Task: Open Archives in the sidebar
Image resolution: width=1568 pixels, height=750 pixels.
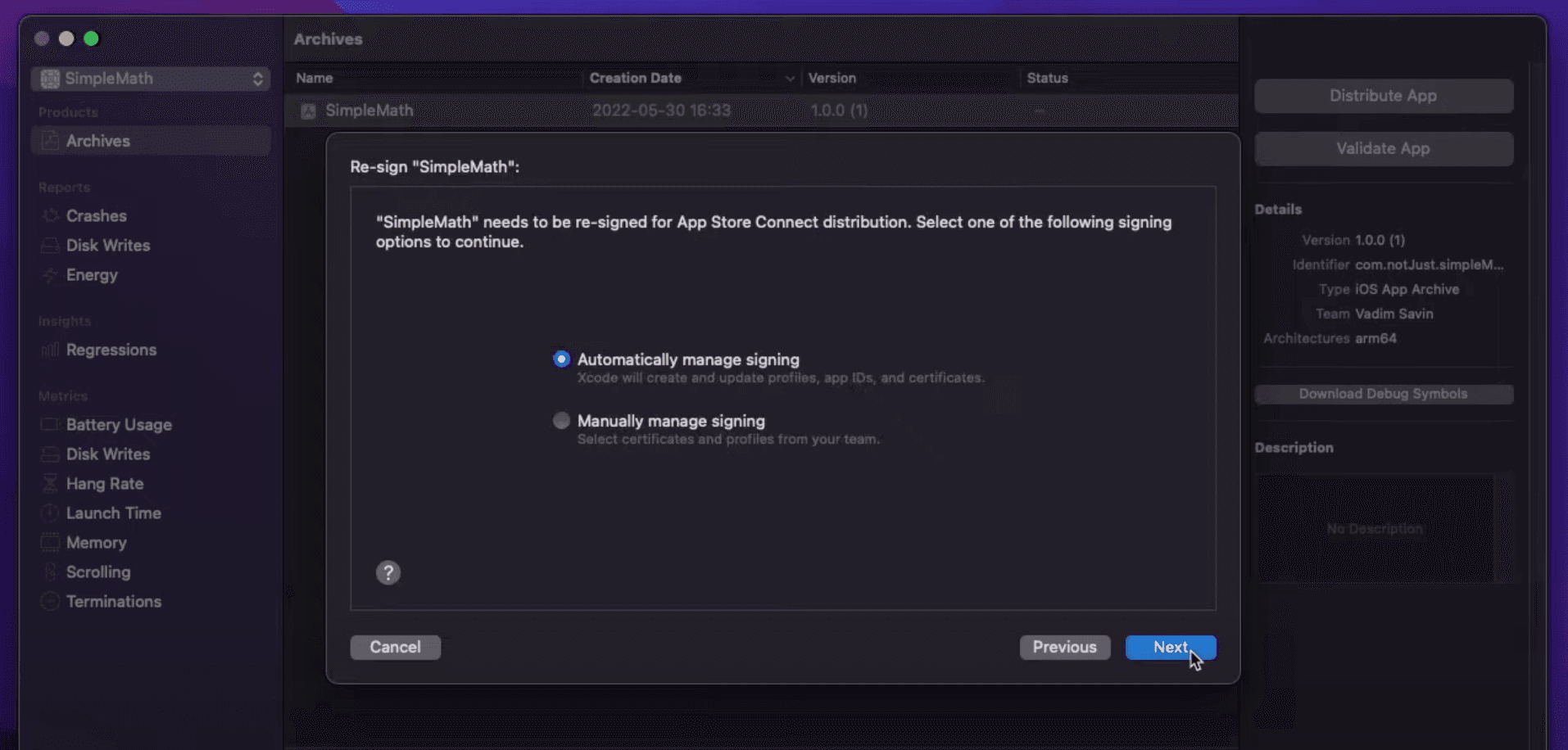Action: [97, 141]
